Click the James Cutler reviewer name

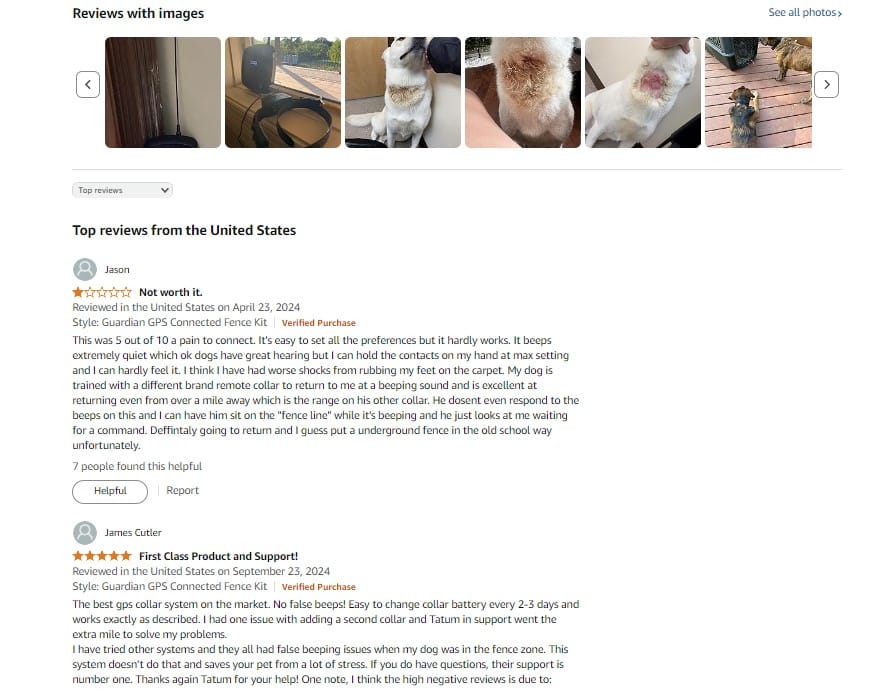point(133,532)
